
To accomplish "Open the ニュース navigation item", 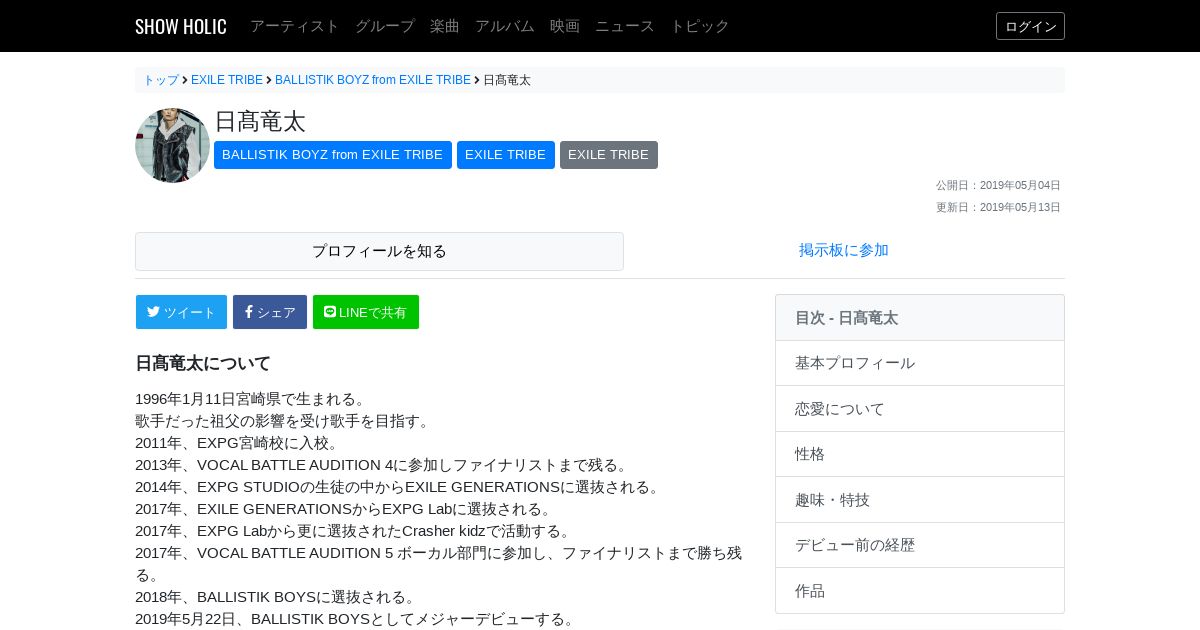I will point(625,26).
